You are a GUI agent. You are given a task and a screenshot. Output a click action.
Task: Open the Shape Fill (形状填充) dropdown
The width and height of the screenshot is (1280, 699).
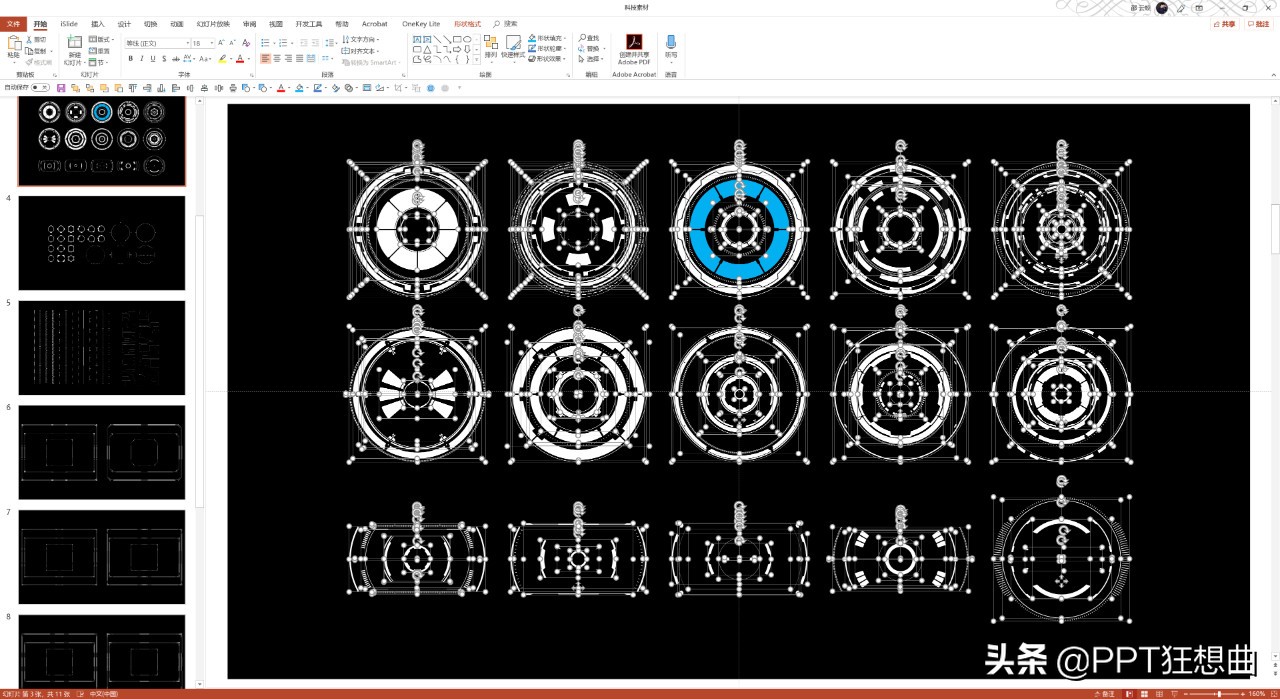coord(547,38)
